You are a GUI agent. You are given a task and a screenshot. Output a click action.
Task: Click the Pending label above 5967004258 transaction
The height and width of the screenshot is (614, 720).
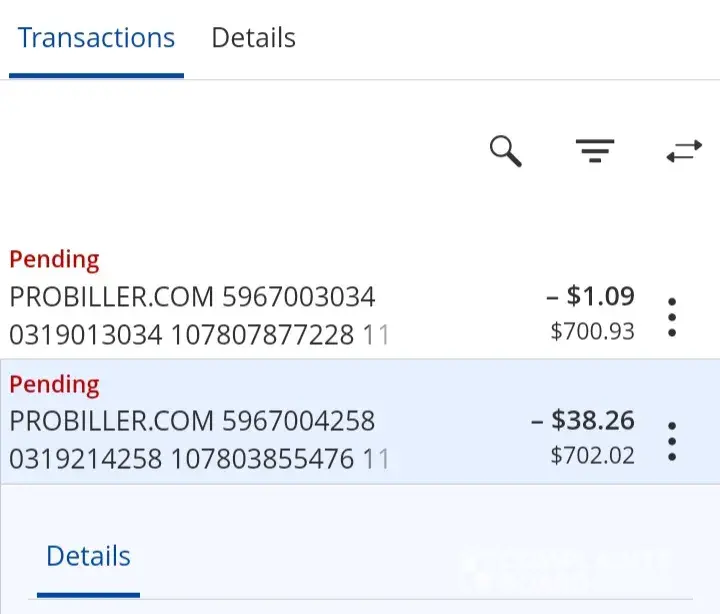tap(54, 385)
